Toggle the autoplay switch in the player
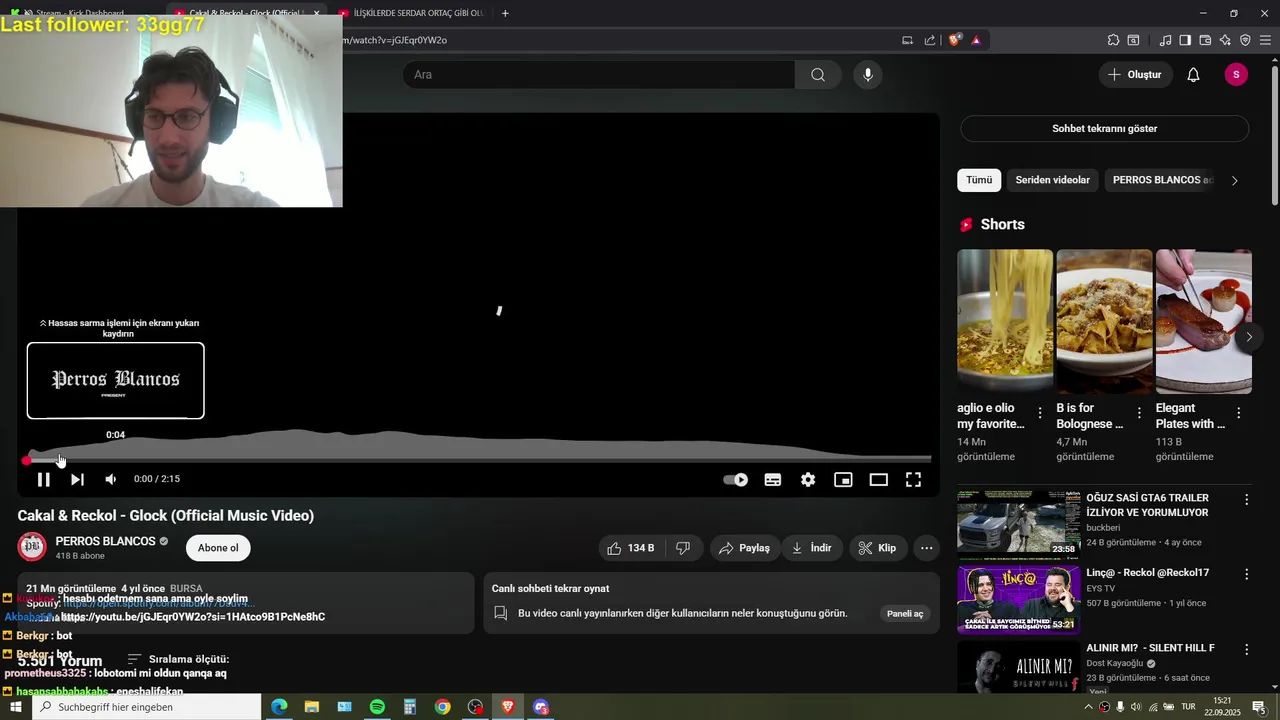1280x720 pixels. click(x=736, y=480)
